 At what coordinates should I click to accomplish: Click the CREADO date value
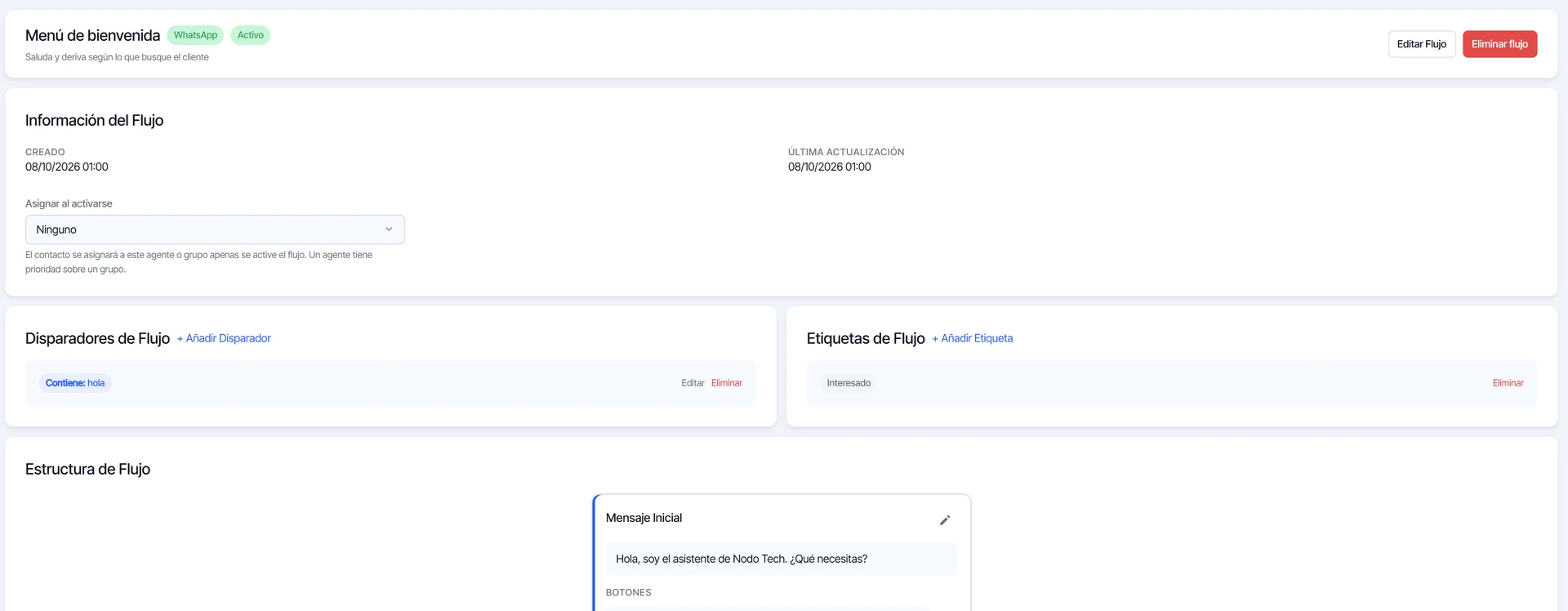67,167
